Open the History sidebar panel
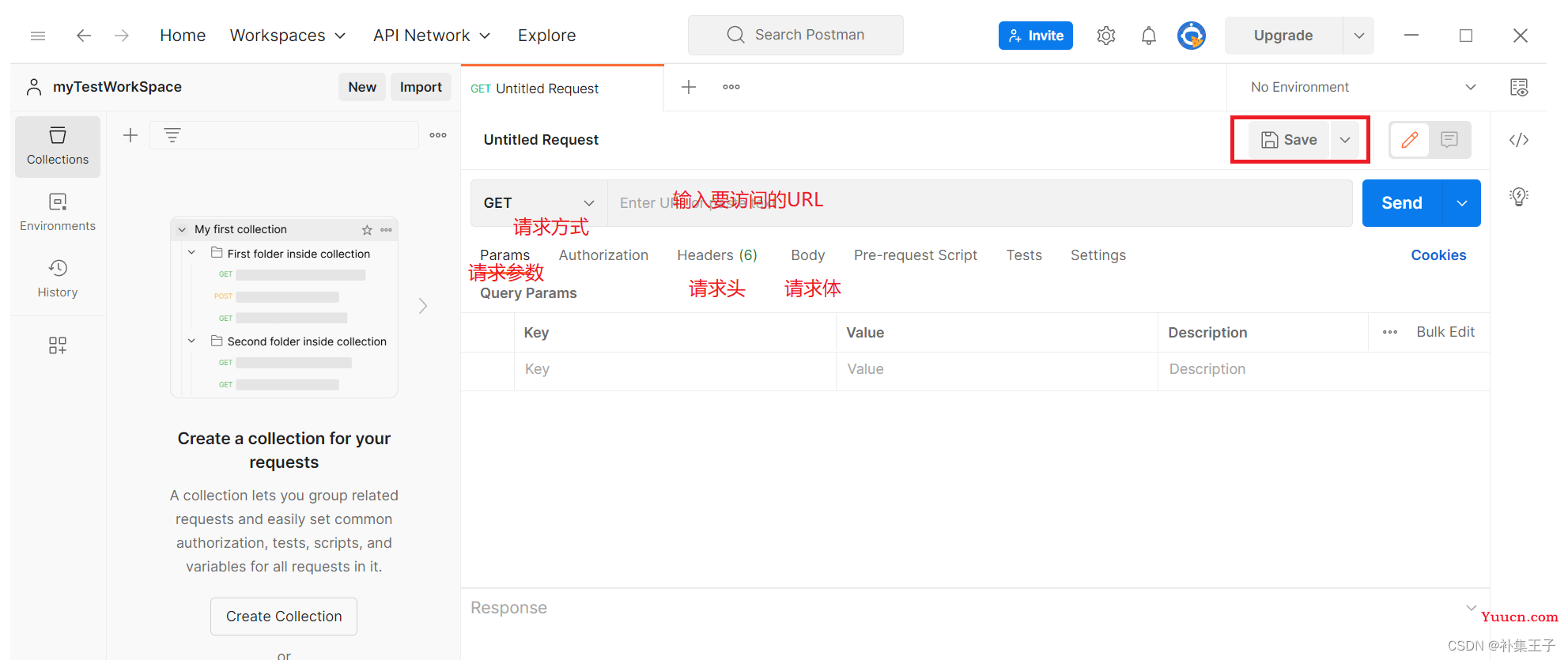1568x660 pixels. [58, 279]
